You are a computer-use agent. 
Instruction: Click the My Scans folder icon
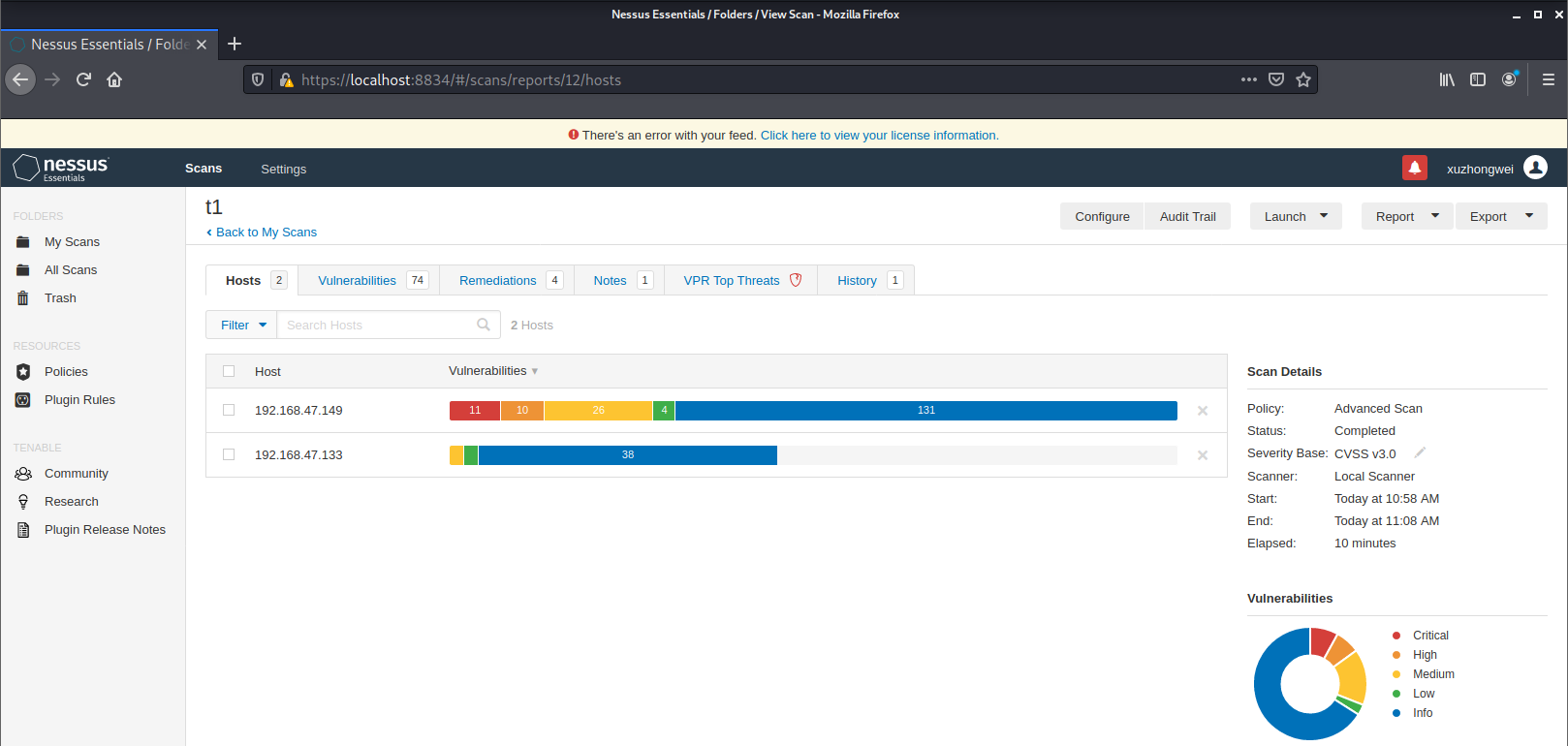point(23,242)
